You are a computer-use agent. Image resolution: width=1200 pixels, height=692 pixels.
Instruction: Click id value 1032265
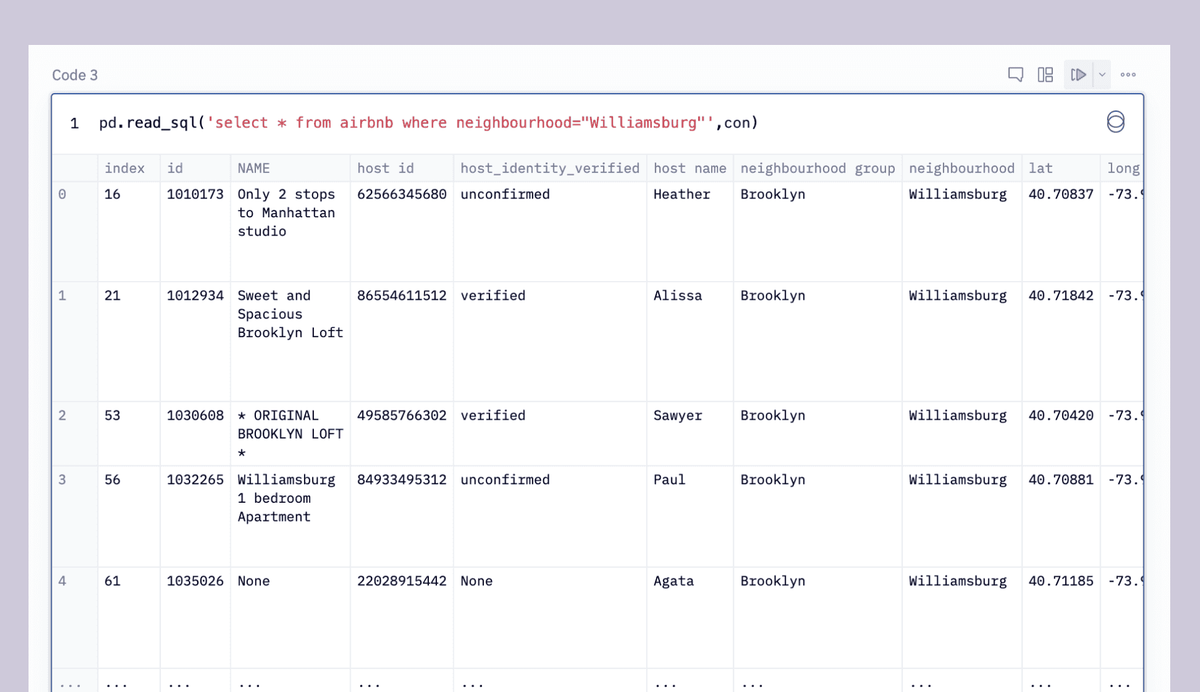click(195, 479)
